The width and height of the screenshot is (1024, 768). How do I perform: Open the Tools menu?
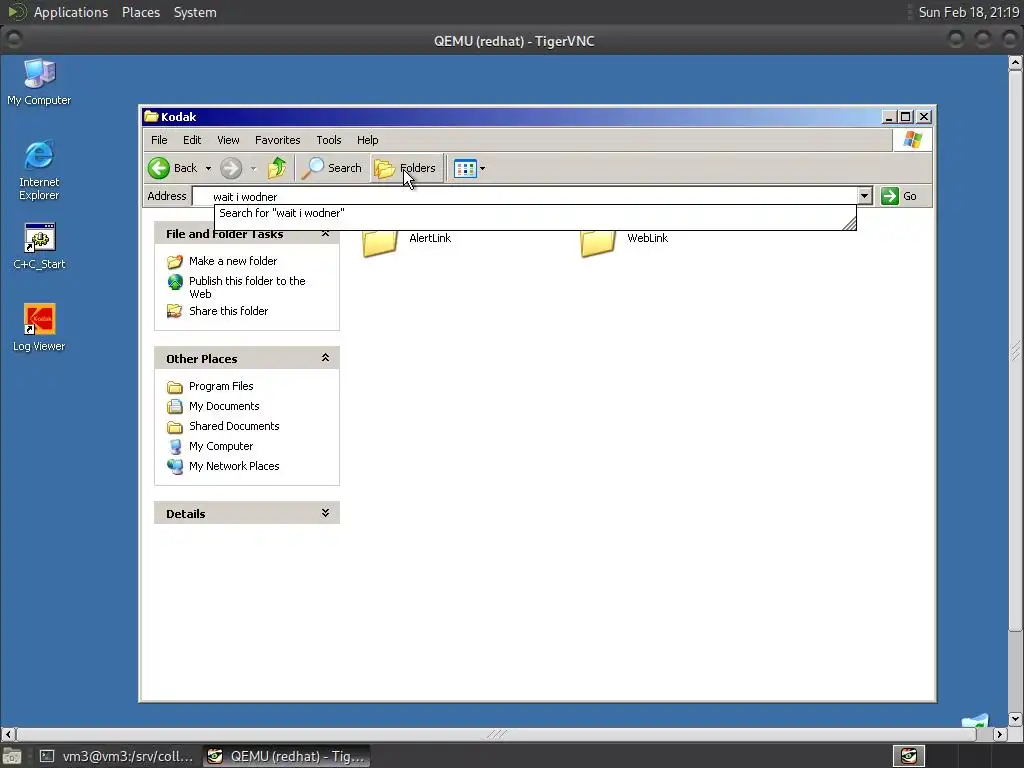tap(328, 140)
